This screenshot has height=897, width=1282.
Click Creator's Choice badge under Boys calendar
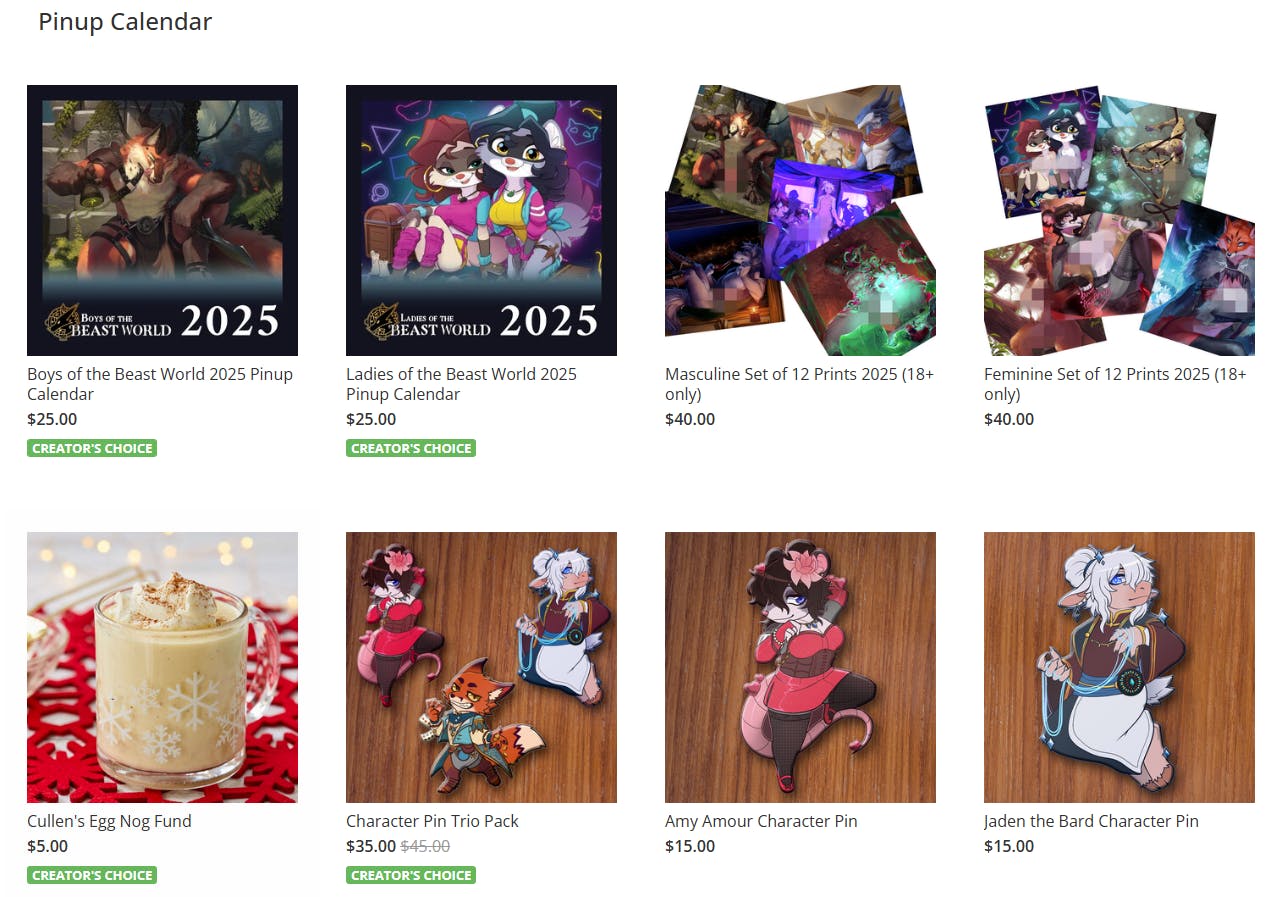click(92, 448)
